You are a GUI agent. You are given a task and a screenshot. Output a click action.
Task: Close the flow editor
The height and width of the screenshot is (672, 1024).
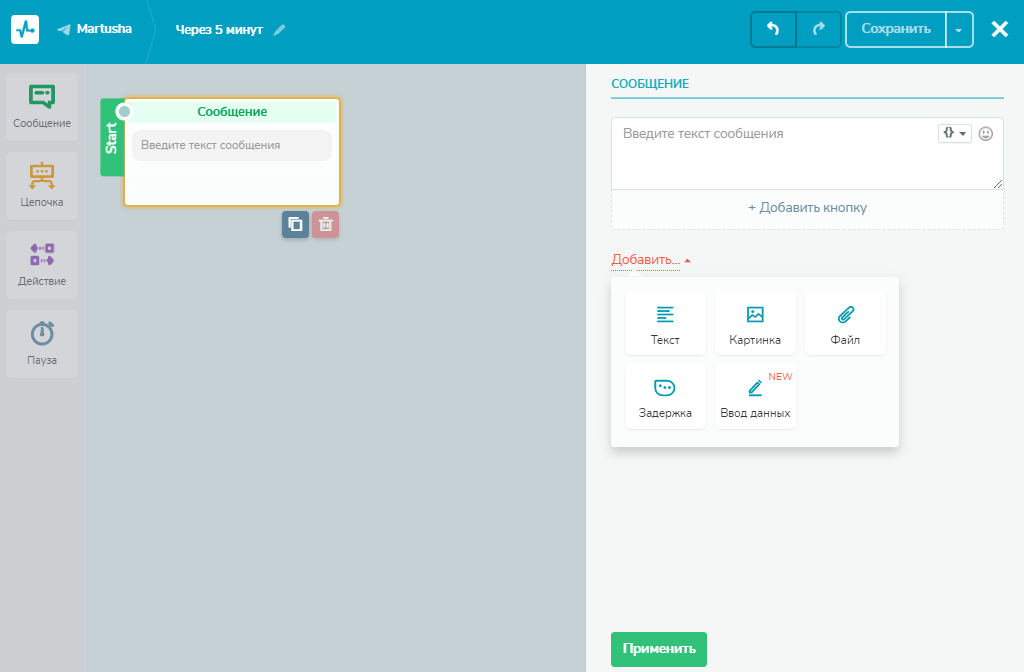[x=999, y=29]
